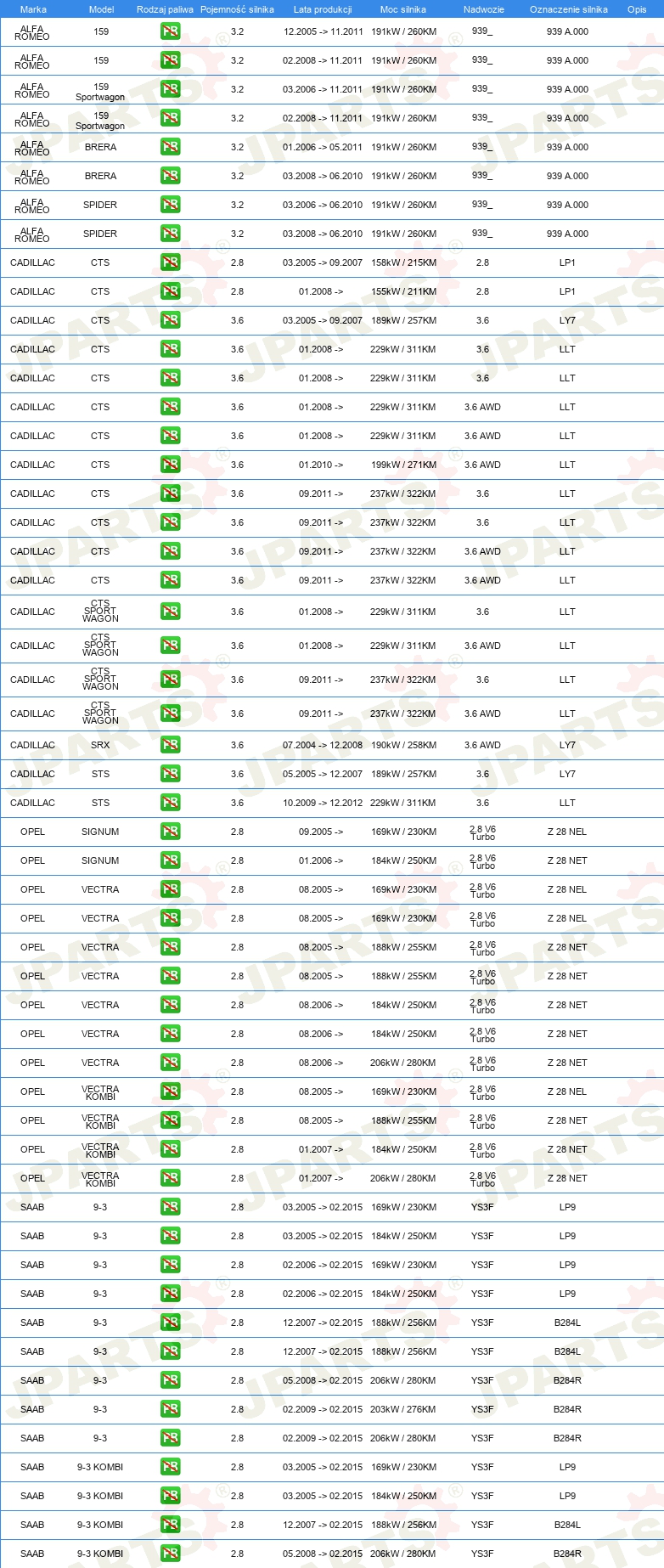The width and height of the screenshot is (664, 1568).
Task: Click petrol icon for Spider 03.2008 row
Action: click(170, 234)
